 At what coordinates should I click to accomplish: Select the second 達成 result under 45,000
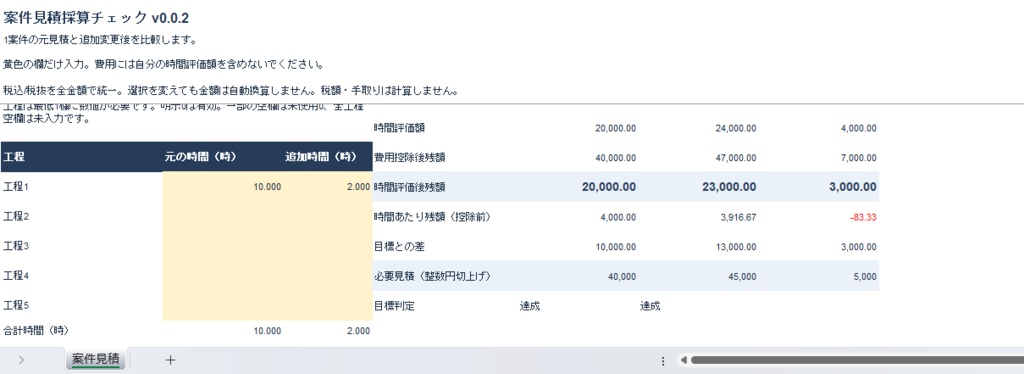(650, 305)
